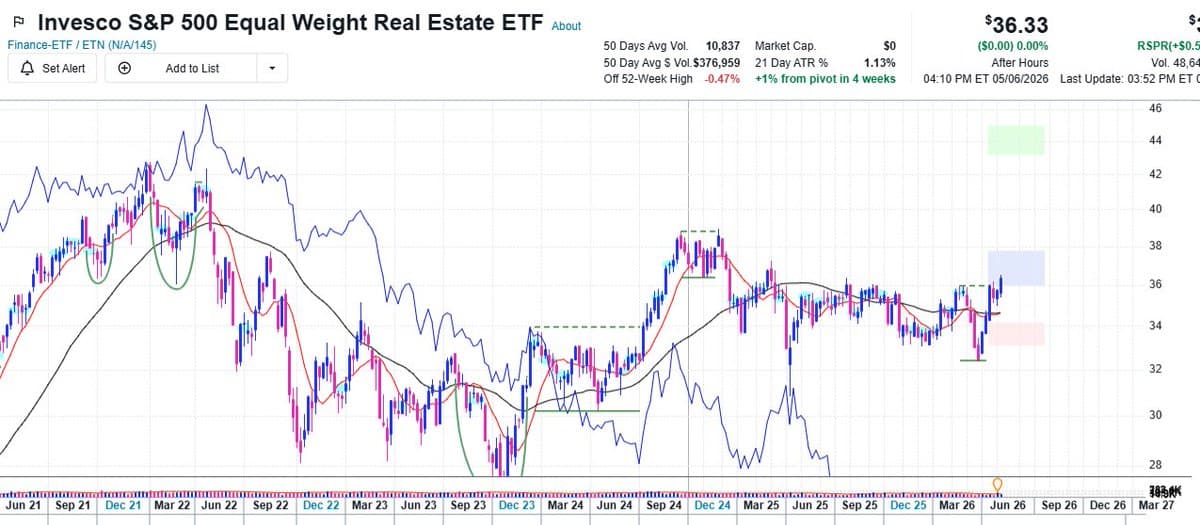1200x525 pixels.
Task: Click the 04:10 PM ET 05/06/2026 timestamp
Action: pos(986,78)
